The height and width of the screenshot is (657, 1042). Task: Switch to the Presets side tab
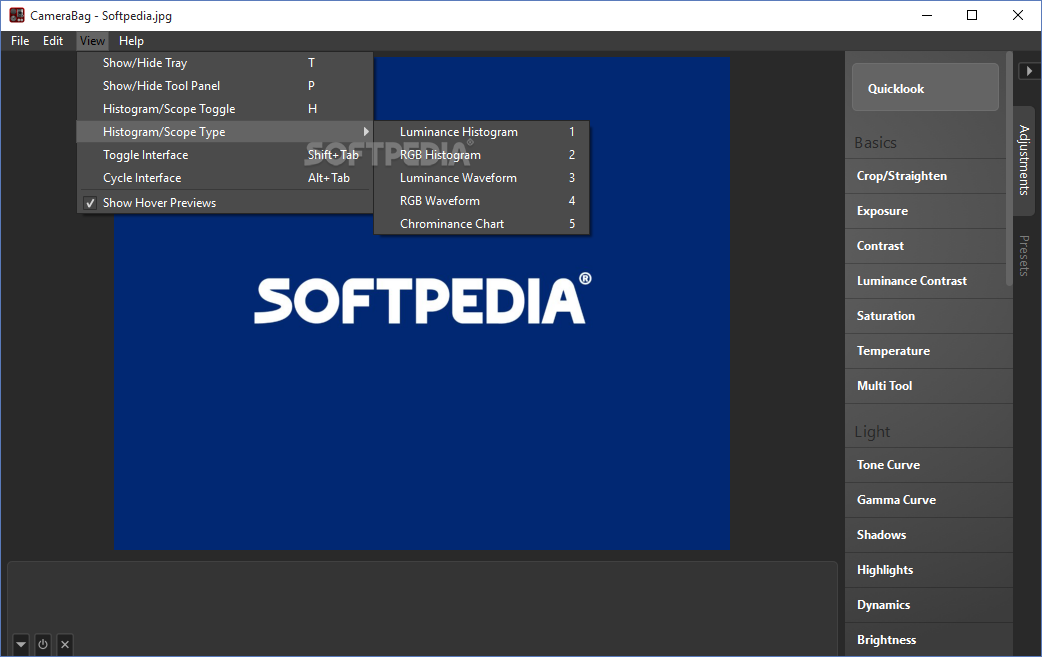(x=1024, y=256)
